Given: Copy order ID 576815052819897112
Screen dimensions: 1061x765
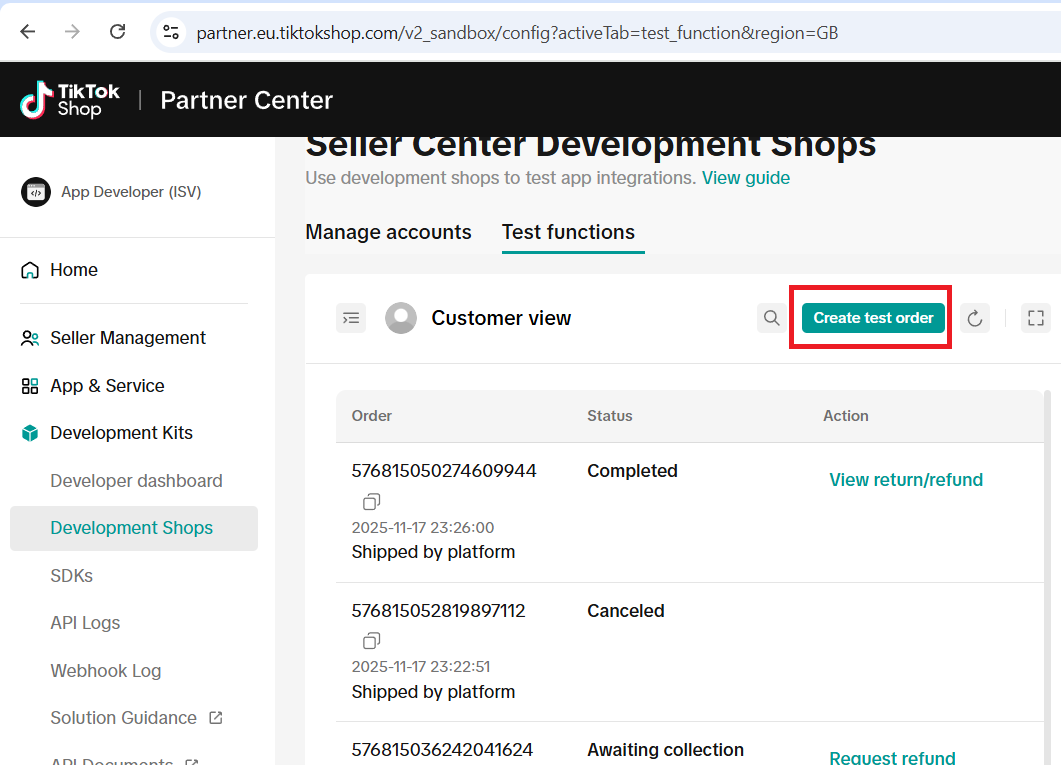Looking at the screenshot, I should (372, 641).
